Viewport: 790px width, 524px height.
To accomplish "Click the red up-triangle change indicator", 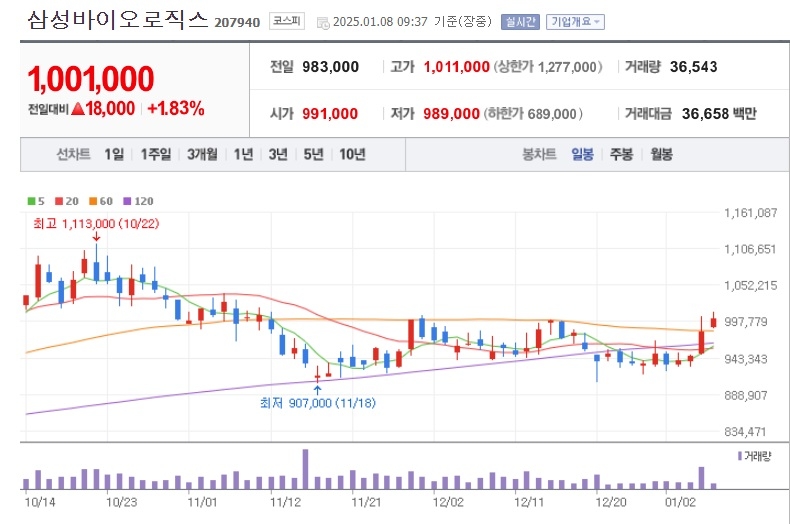I will coord(78,108).
